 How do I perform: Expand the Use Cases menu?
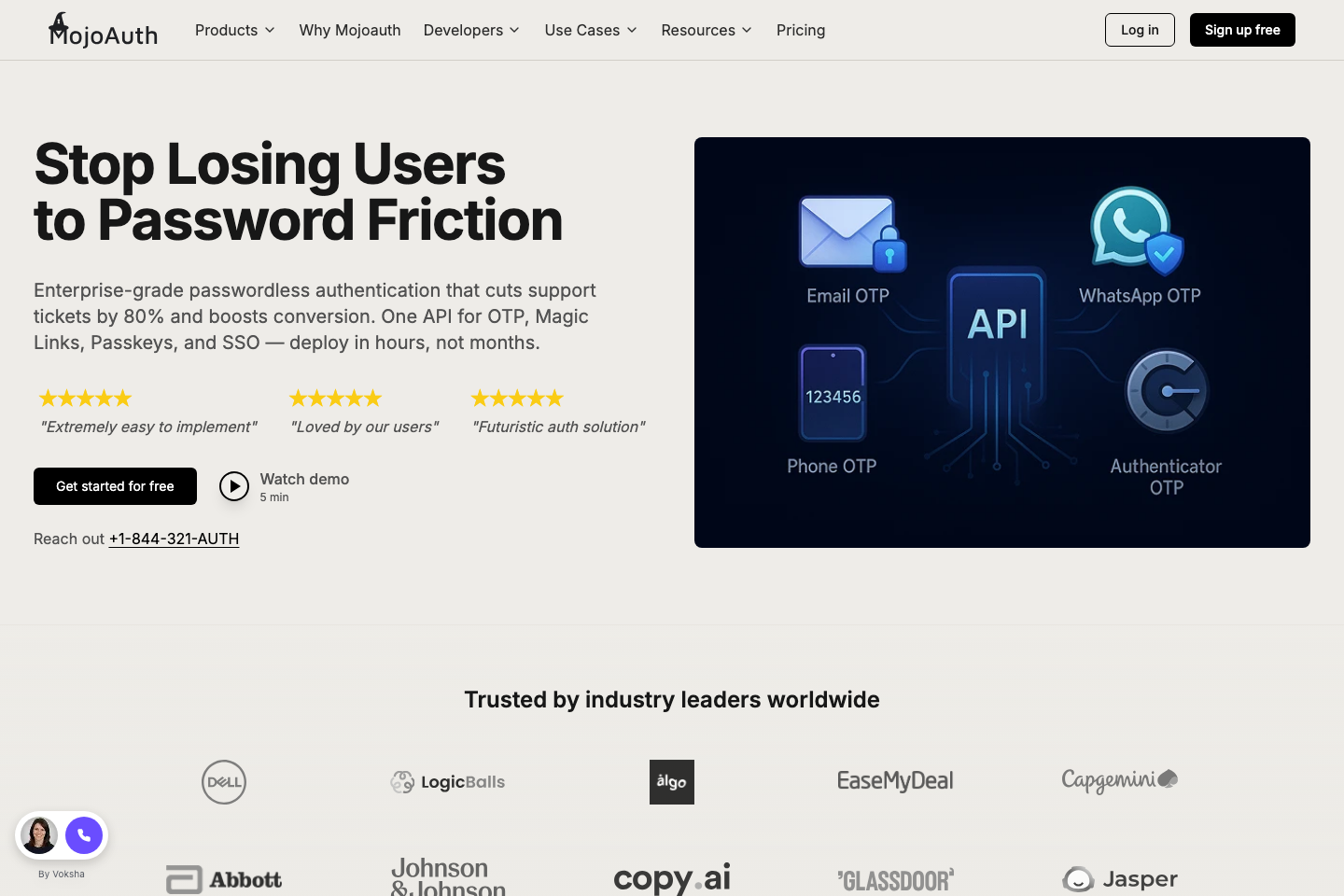pyautogui.click(x=590, y=30)
